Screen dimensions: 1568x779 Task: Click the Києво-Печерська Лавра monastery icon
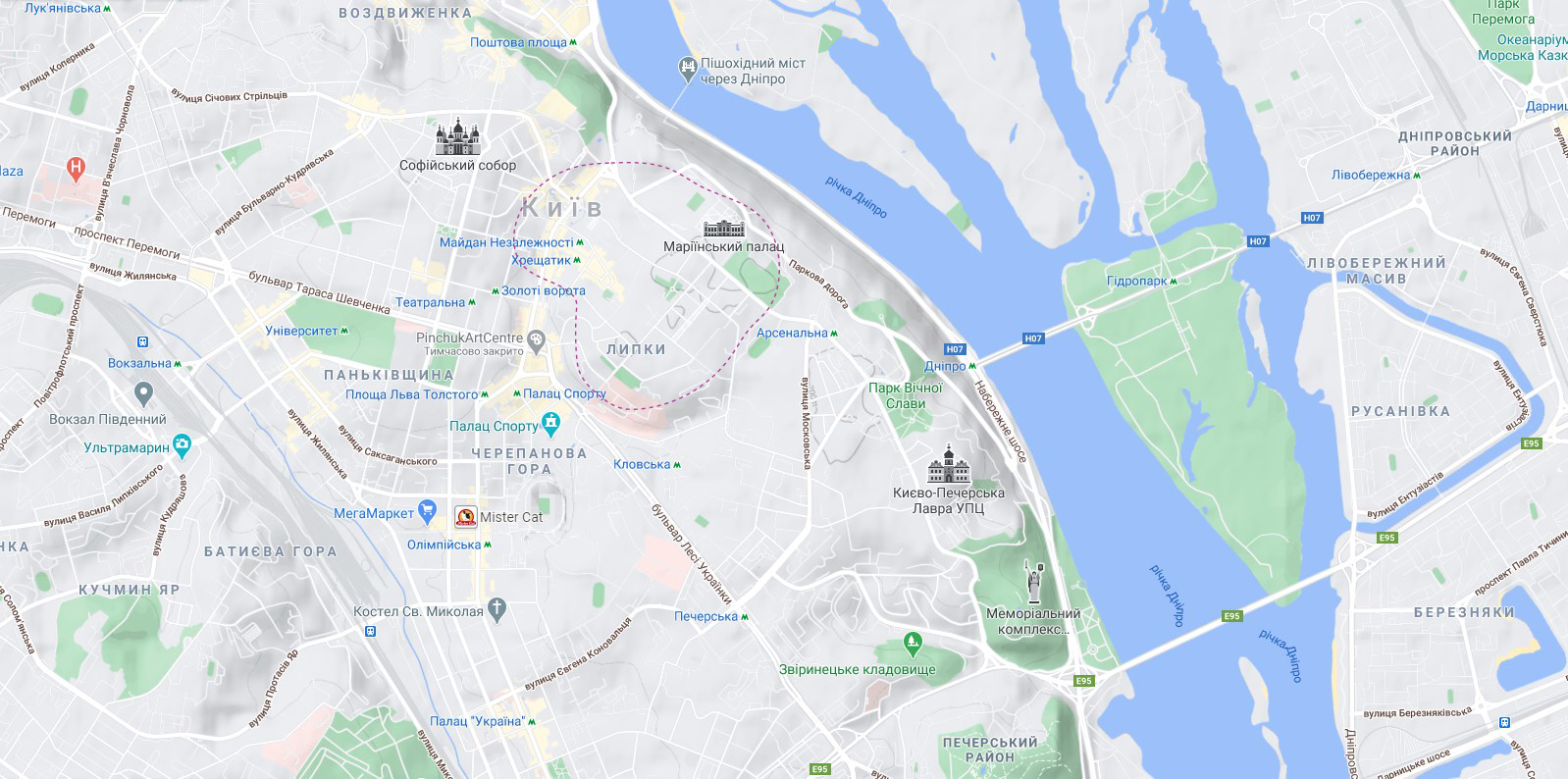click(x=949, y=464)
